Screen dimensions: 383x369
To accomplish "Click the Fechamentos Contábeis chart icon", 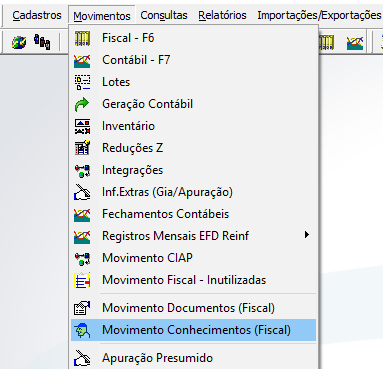I will 82,214.
